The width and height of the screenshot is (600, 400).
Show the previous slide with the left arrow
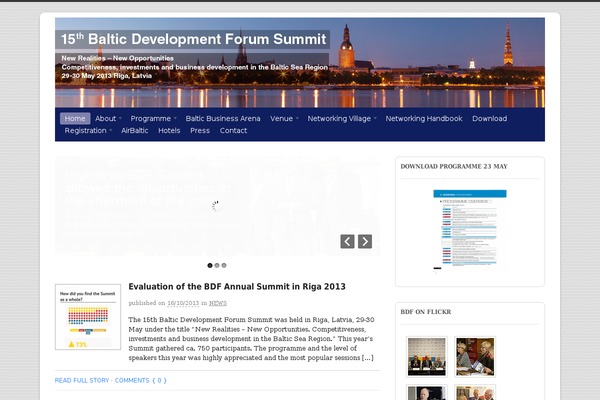(x=347, y=242)
